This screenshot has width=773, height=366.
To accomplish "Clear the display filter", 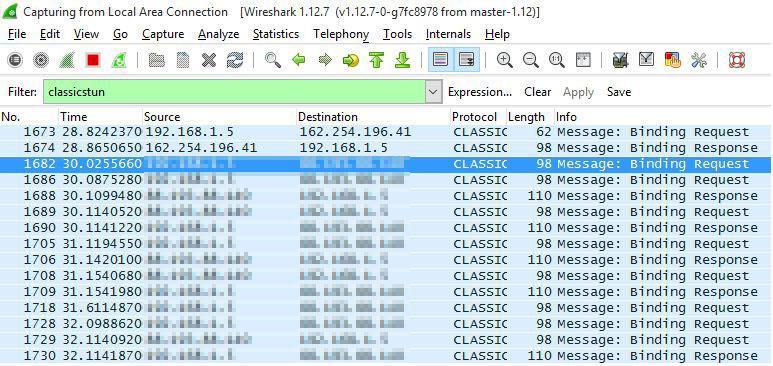I will [x=537, y=92].
